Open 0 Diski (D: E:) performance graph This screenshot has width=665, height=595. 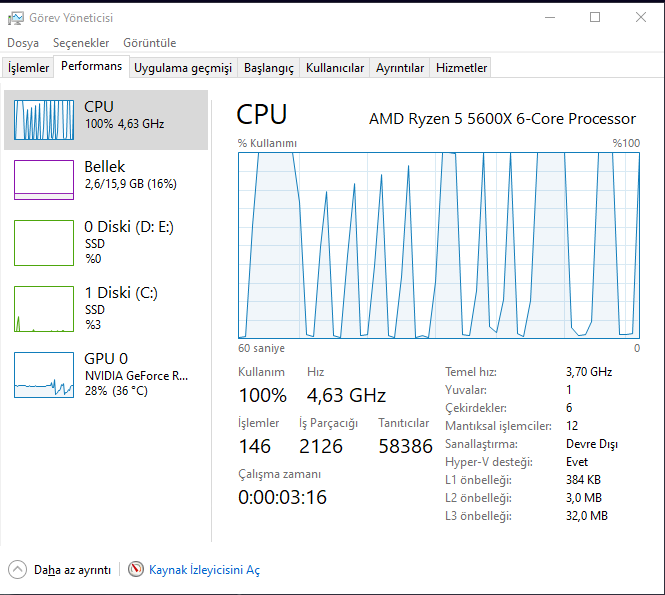coord(44,242)
